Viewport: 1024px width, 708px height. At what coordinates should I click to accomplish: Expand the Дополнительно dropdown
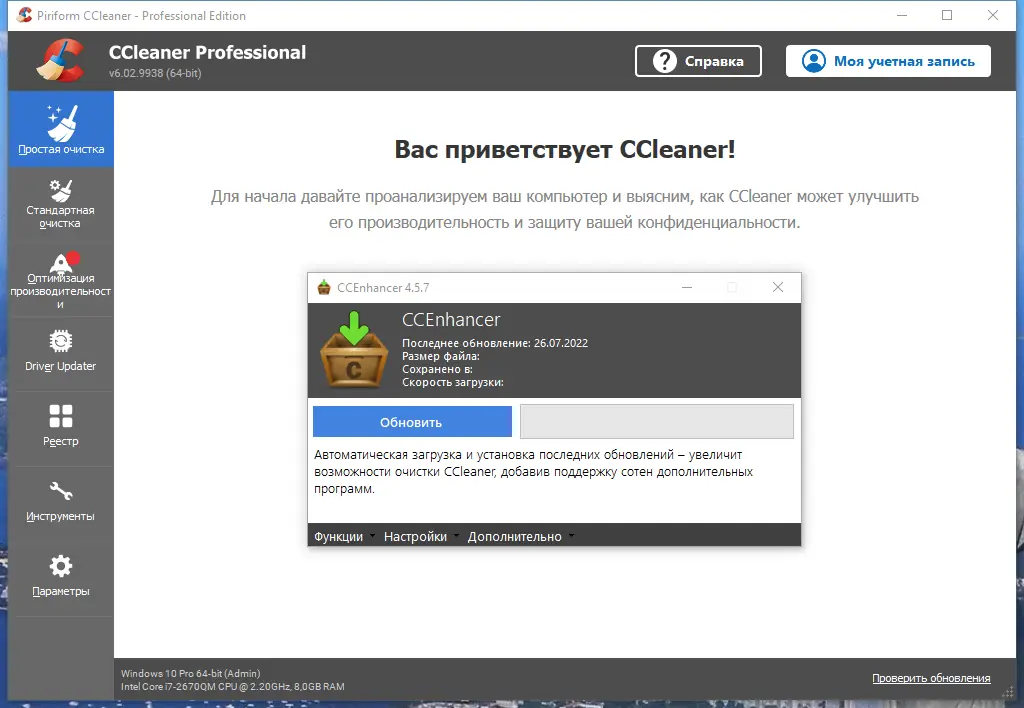coord(515,535)
